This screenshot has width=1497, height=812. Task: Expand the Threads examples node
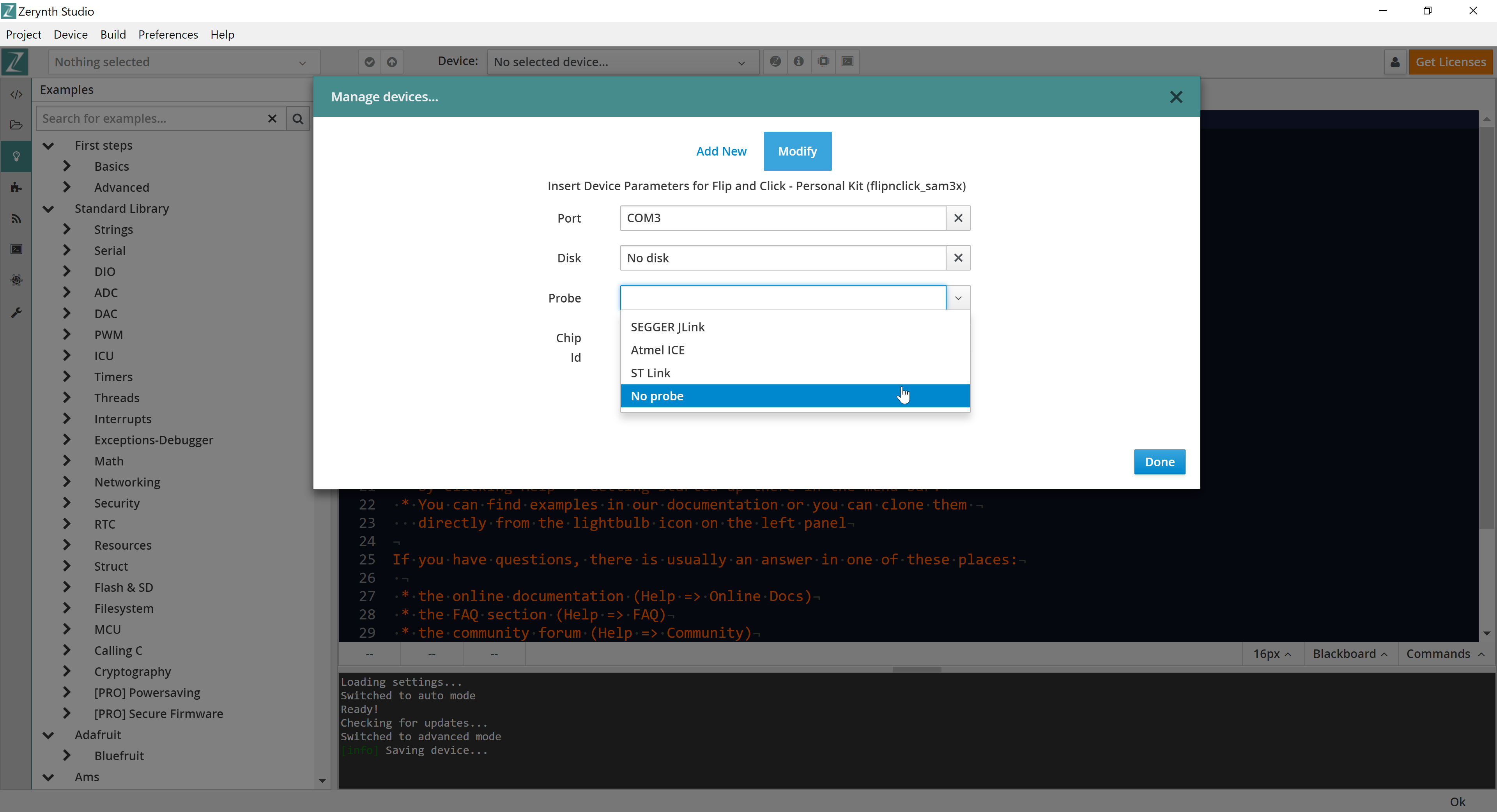pos(67,398)
